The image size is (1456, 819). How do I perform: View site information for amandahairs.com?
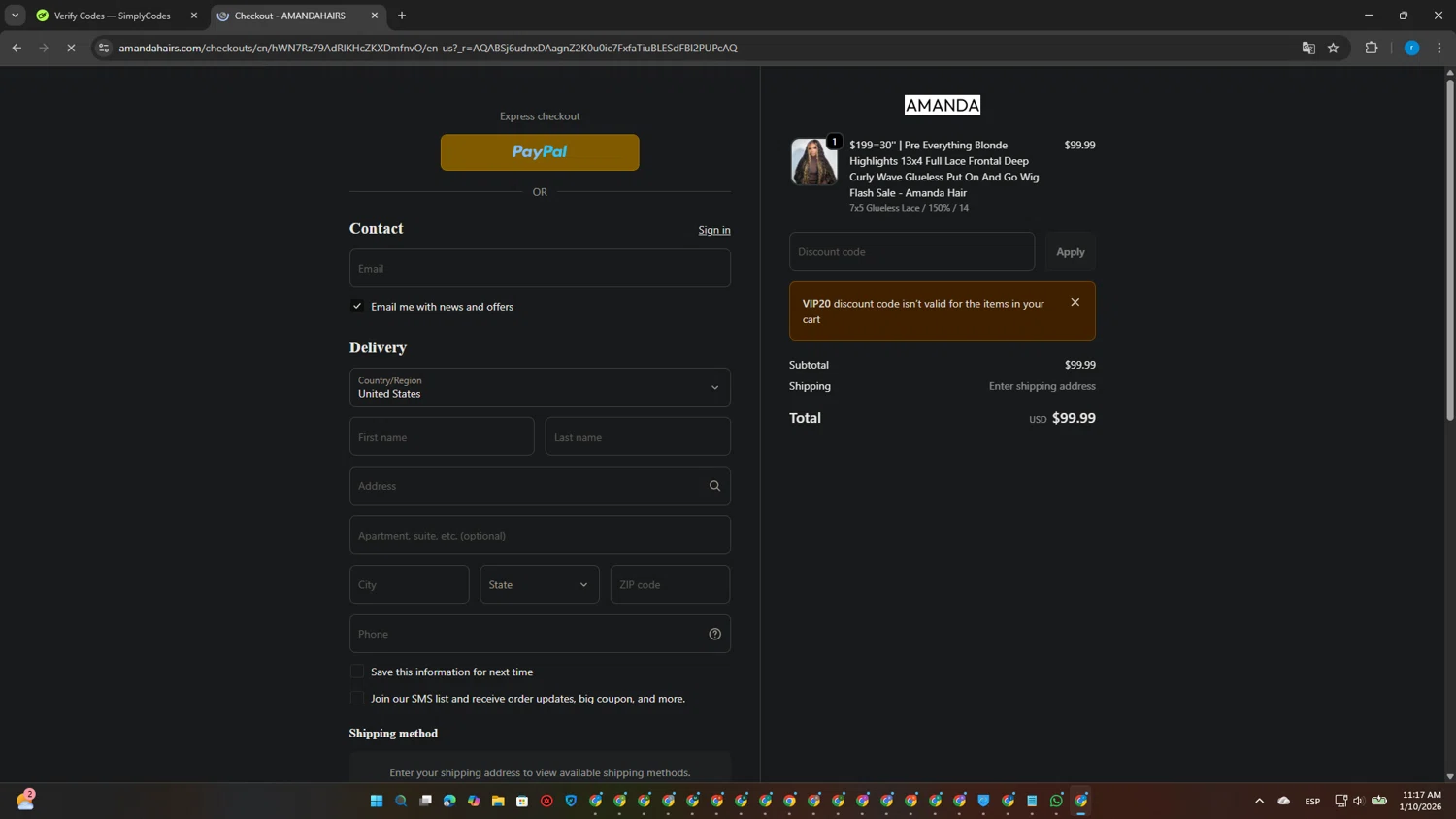[104, 48]
